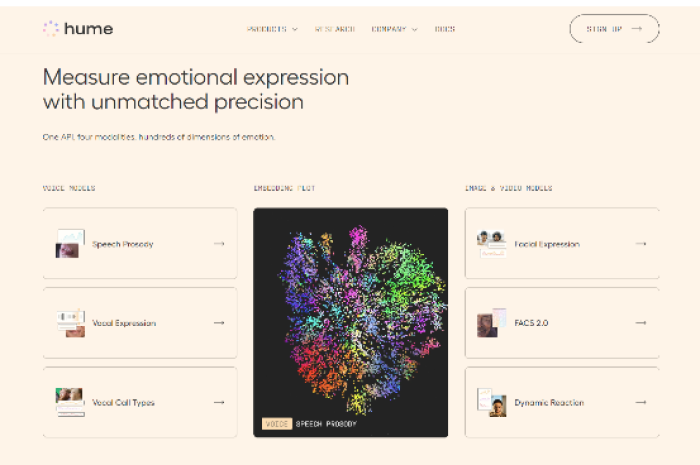Click the arrow on Speech Prosody card
The height and width of the screenshot is (465, 700).
[219, 244]
